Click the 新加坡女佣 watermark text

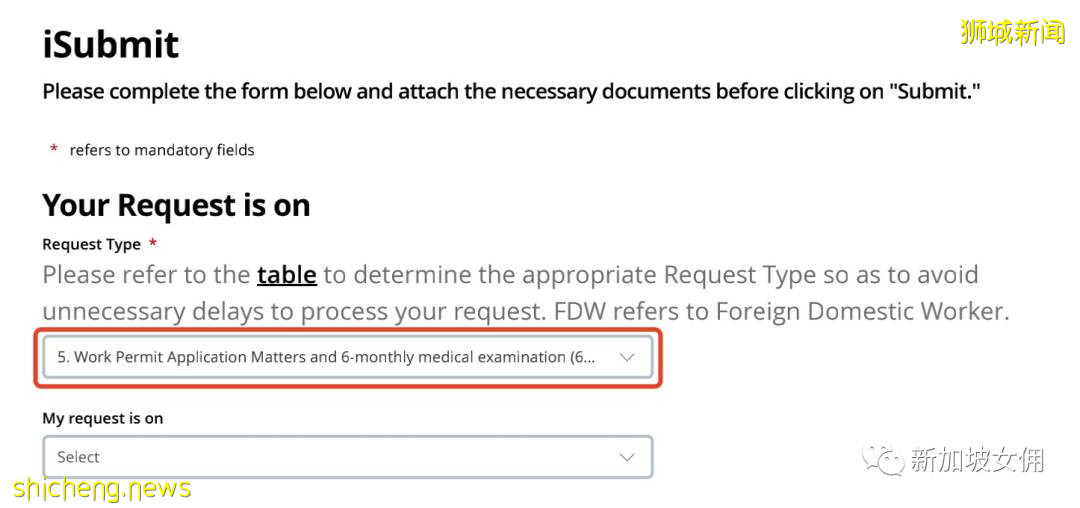(x=976, y=459)
